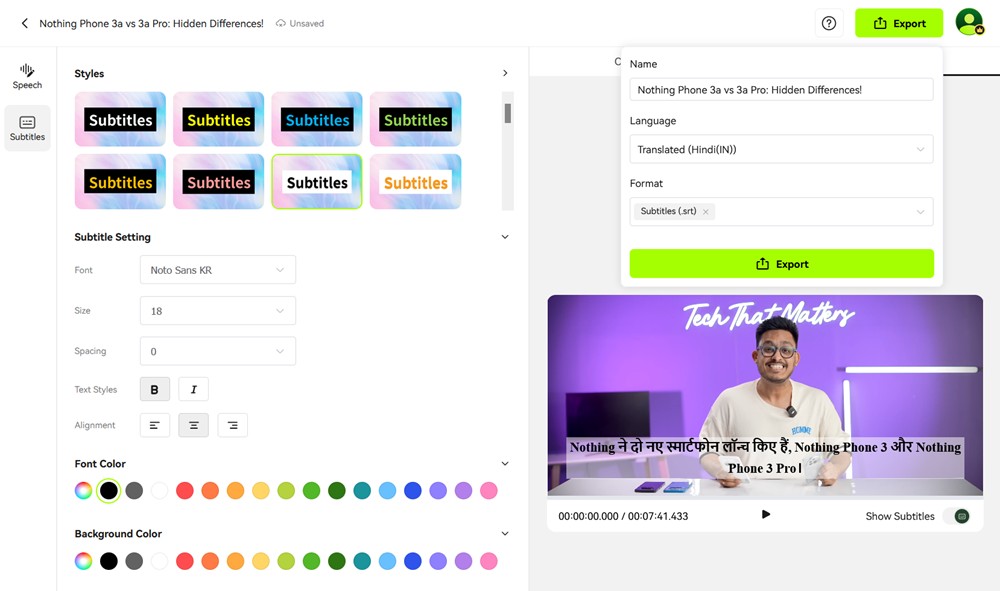Set alignment to right

click(x=232, y=425)
